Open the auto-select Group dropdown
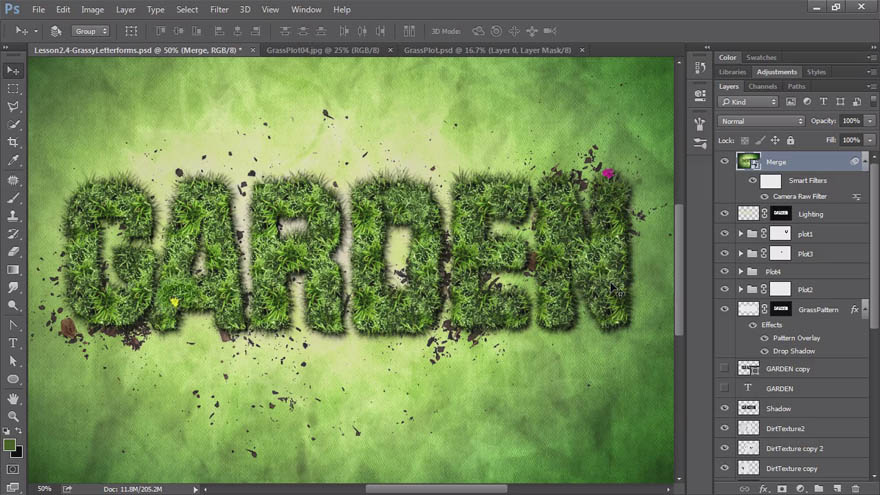880x495 pixels. click(90, 31)
